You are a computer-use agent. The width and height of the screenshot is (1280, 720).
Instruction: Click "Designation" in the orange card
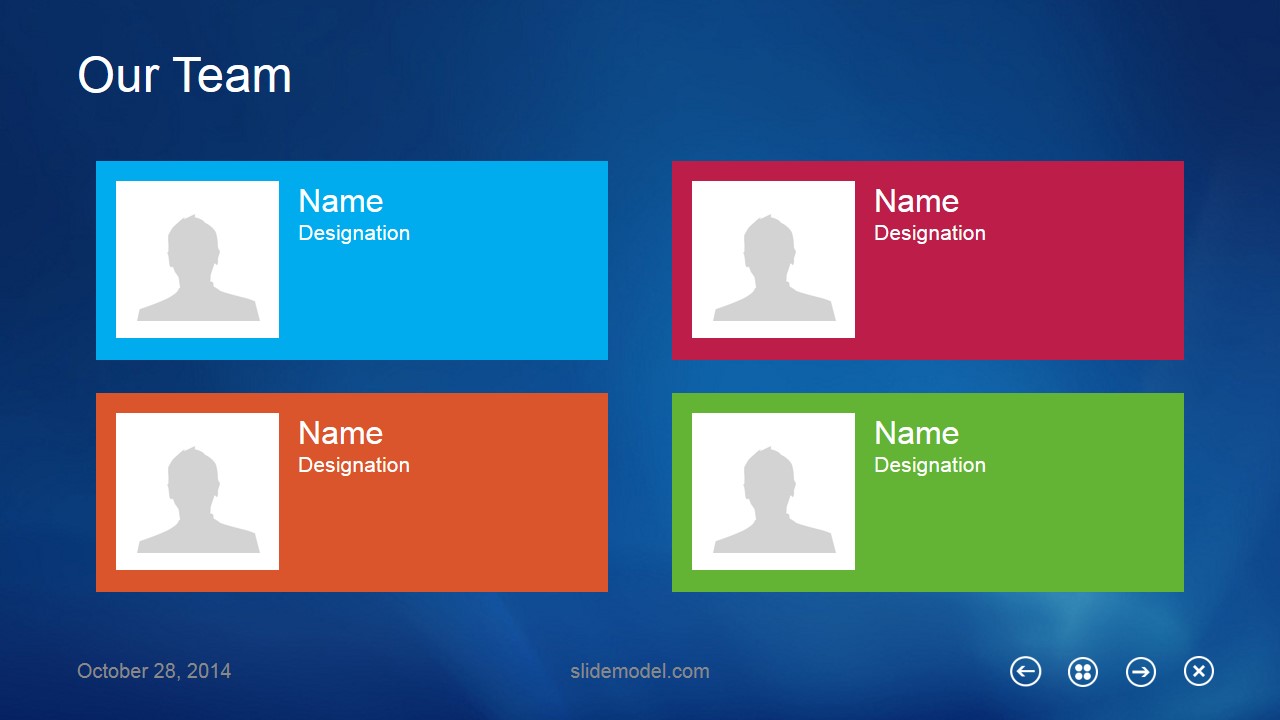tap(354, 465)
